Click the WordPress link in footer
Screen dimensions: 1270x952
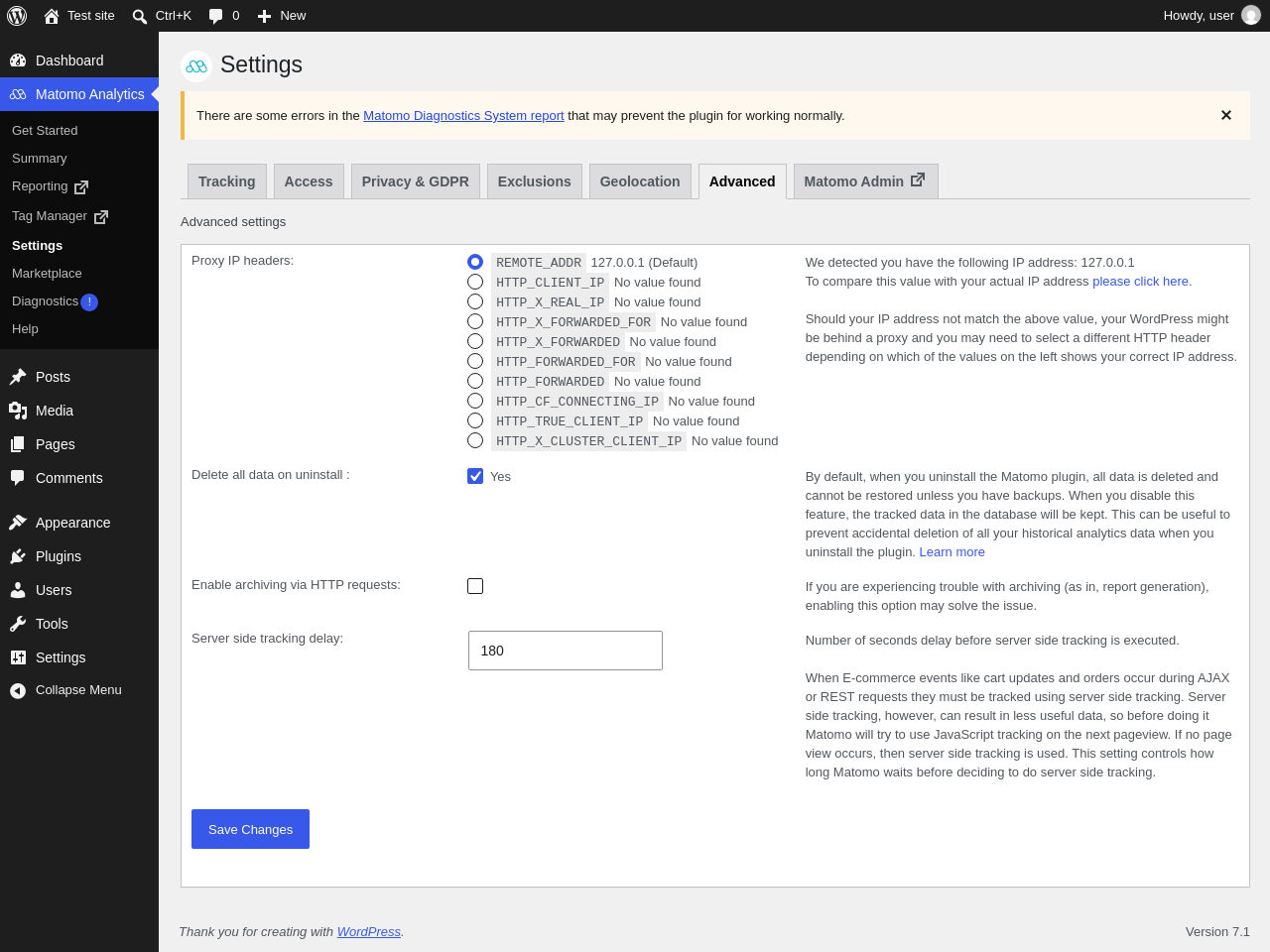(369, 931)
